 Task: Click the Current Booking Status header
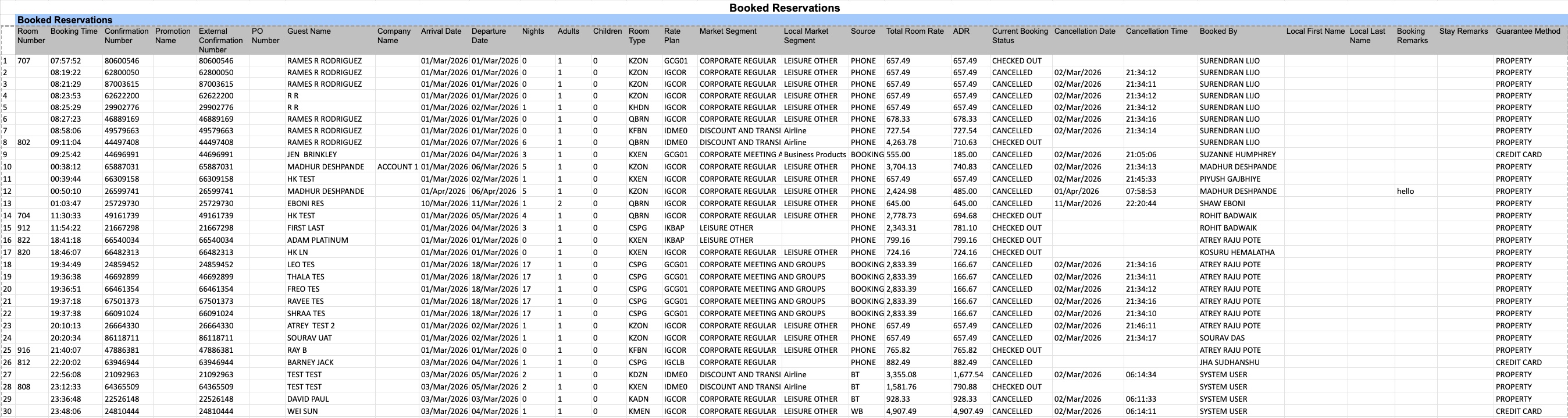(x=1020, y=36)
